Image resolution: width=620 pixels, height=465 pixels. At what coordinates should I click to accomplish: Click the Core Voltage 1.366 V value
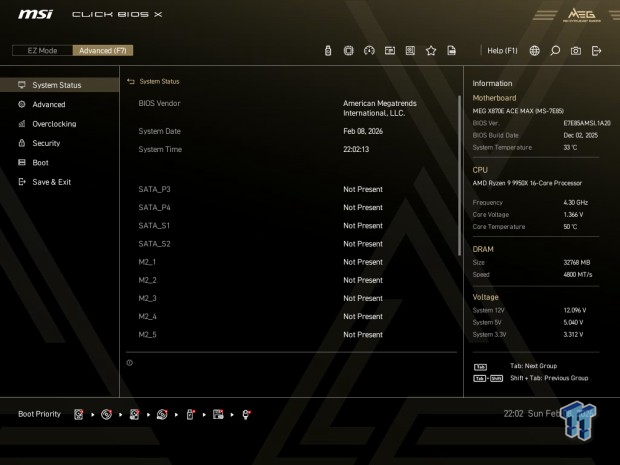tap(573, 215)
